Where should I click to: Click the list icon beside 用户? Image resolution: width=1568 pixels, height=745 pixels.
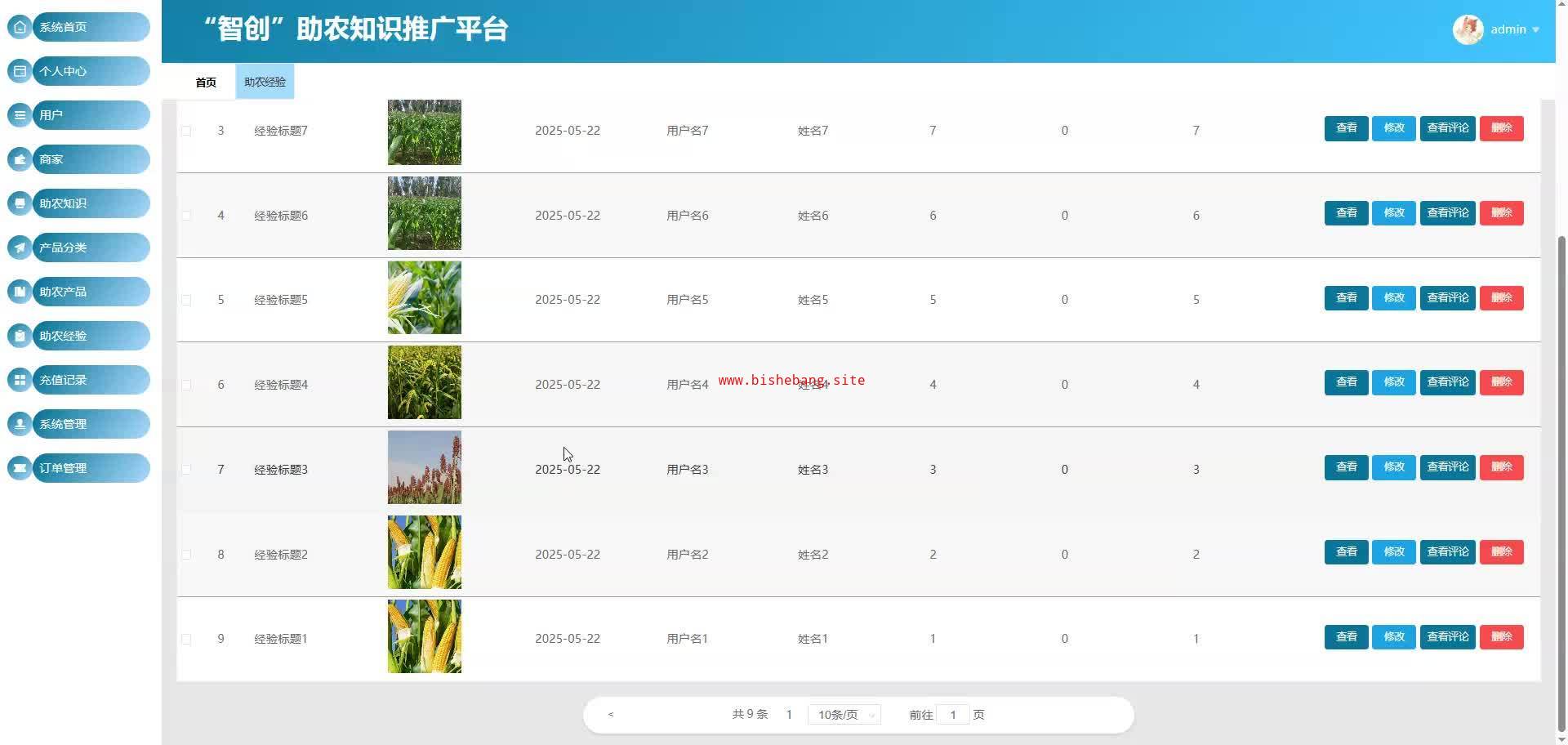coord(20,115)
